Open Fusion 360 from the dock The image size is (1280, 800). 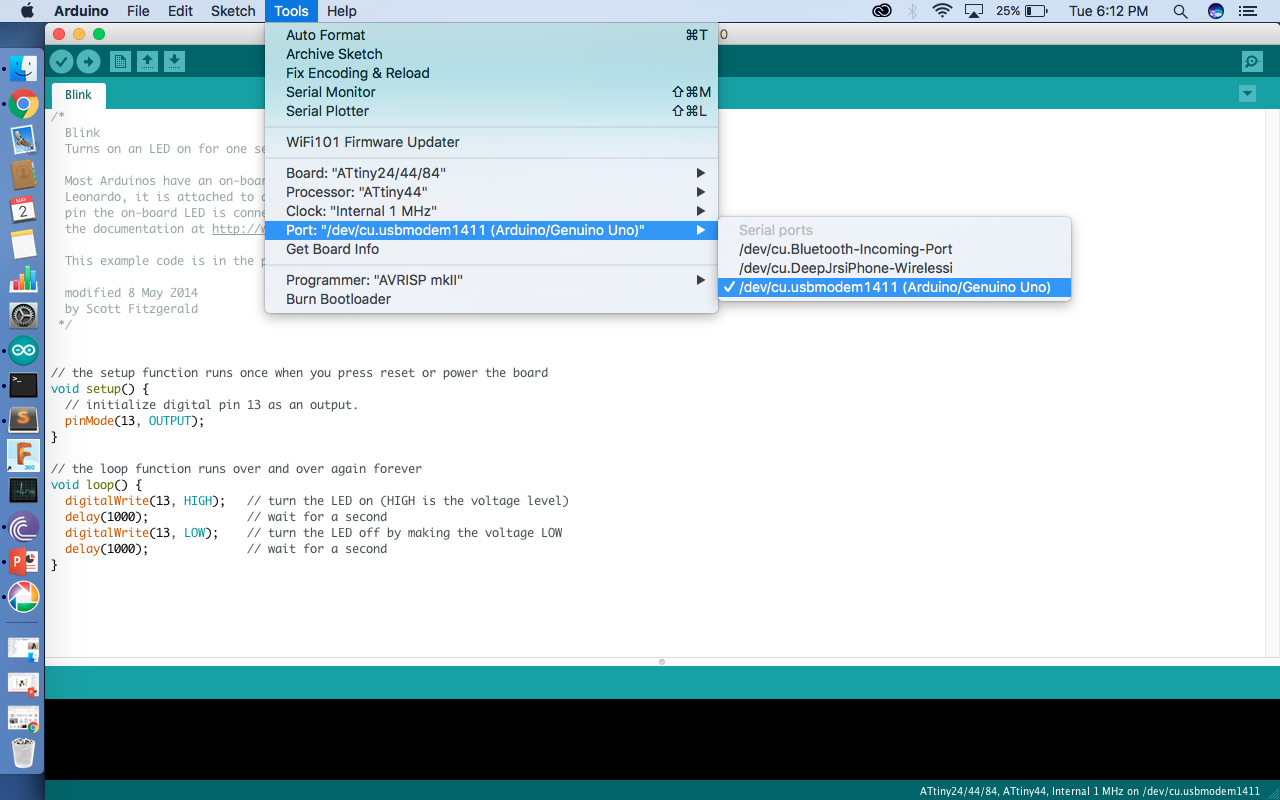coord(23,456)
